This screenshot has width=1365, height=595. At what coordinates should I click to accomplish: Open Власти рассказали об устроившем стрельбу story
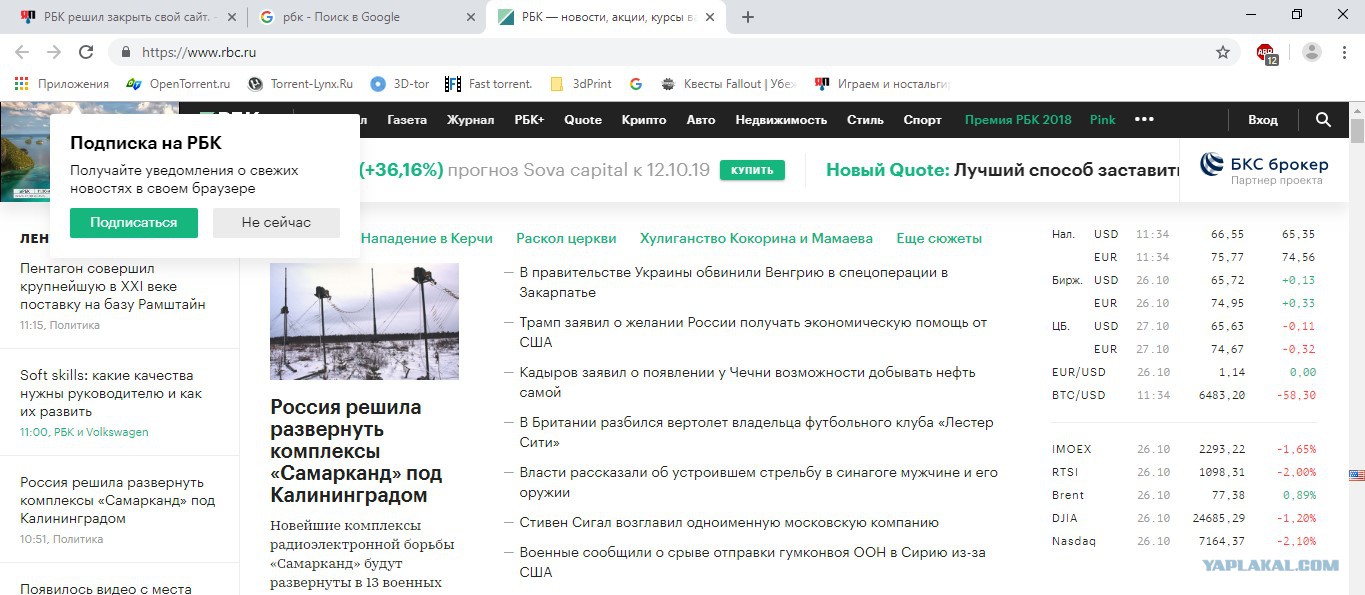coord(758,482)
